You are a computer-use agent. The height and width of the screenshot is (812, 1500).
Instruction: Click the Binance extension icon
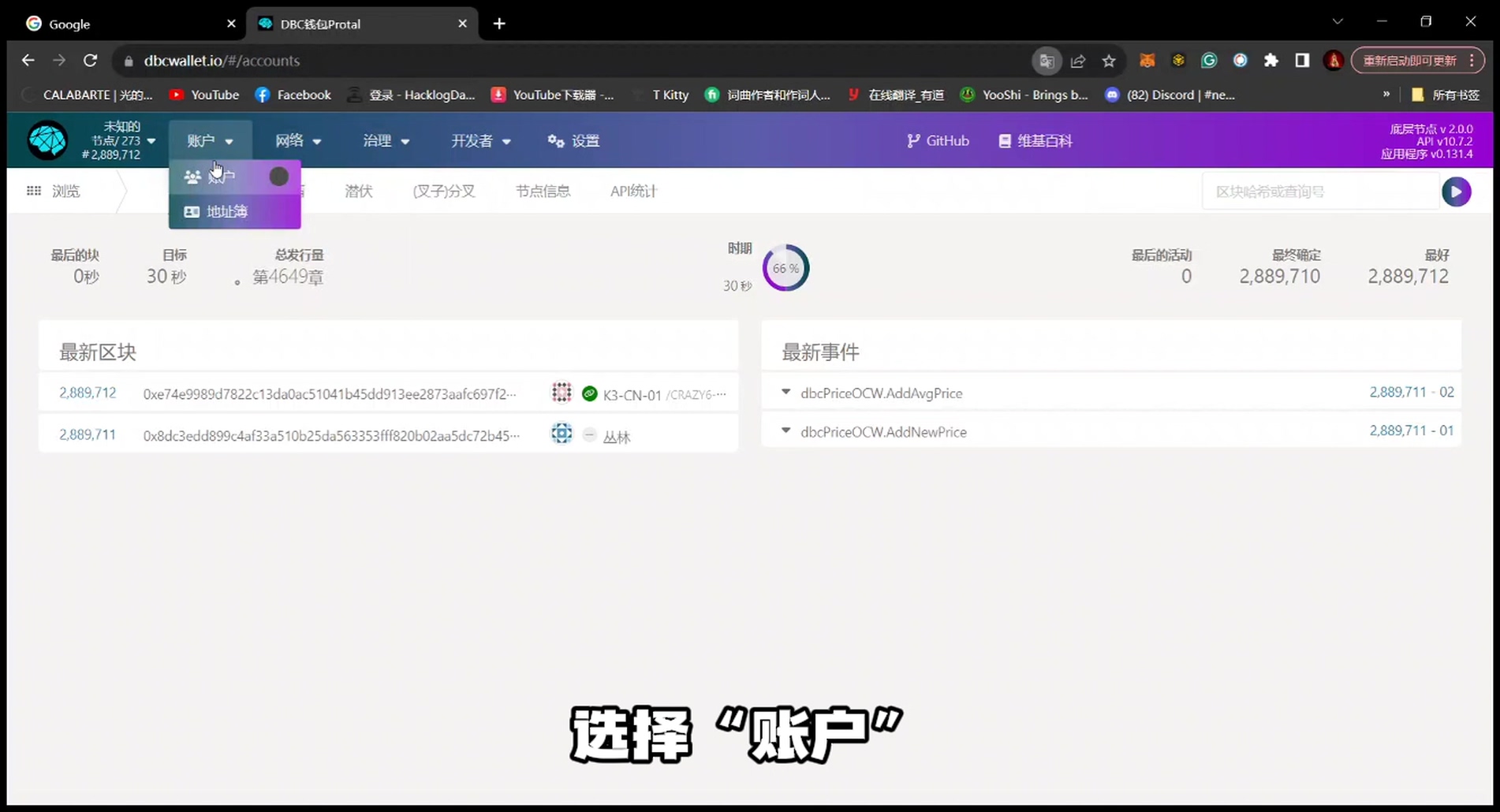[1178, 60]
